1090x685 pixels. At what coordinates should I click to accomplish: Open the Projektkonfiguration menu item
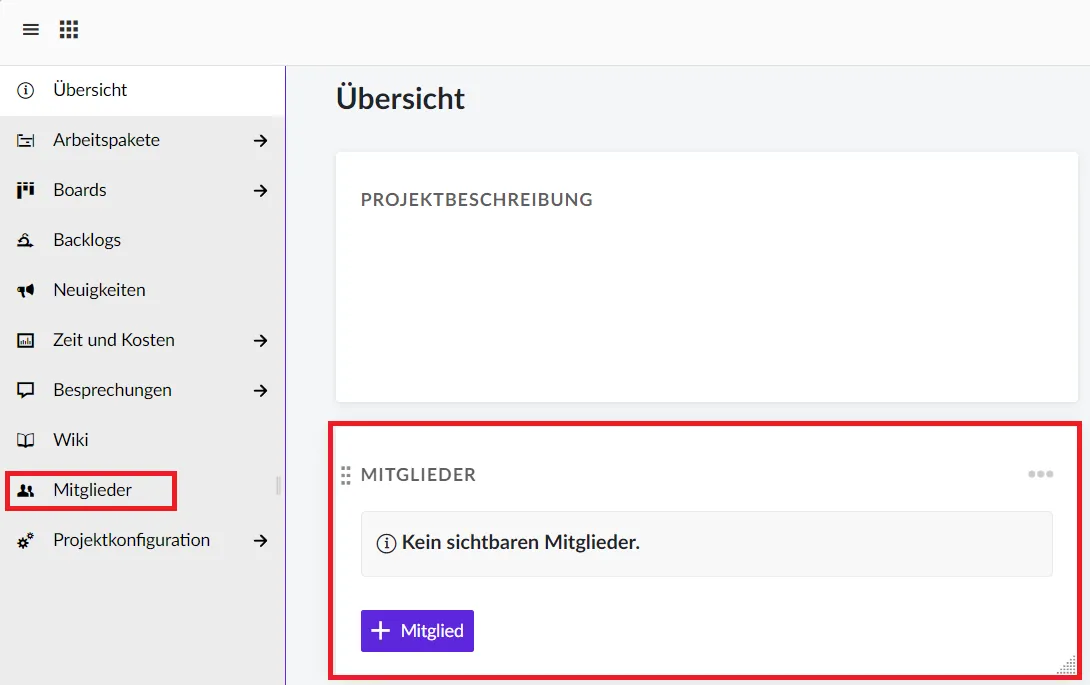tap(131, 540)
